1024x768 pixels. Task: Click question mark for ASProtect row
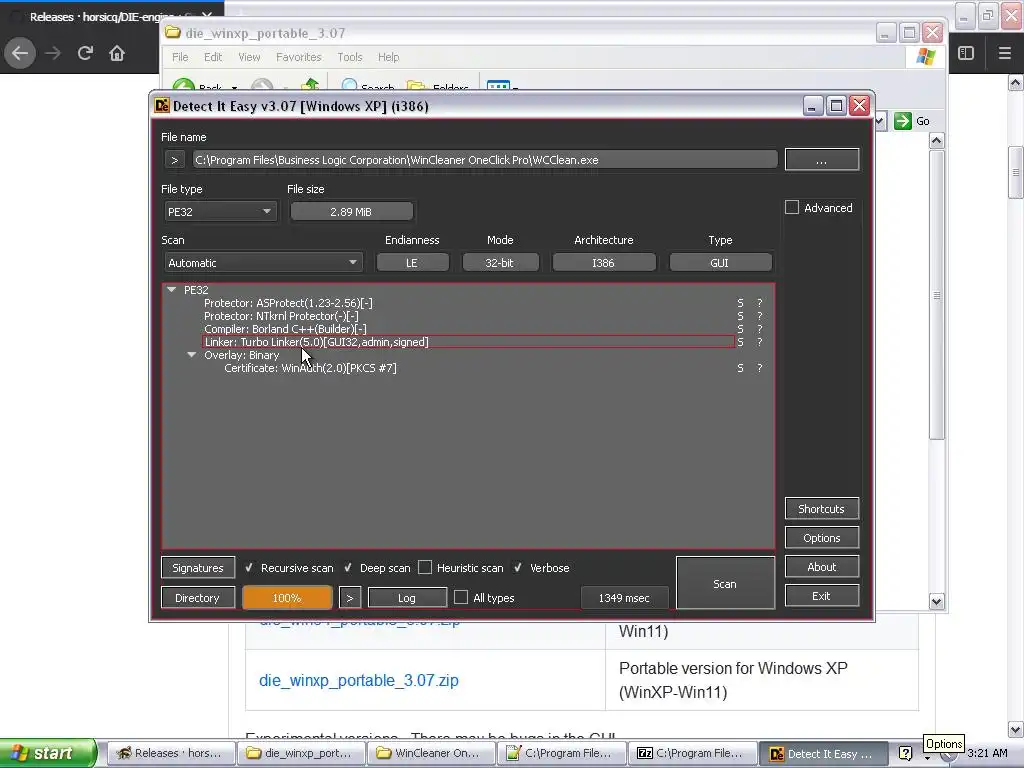(x=760, y=303)
